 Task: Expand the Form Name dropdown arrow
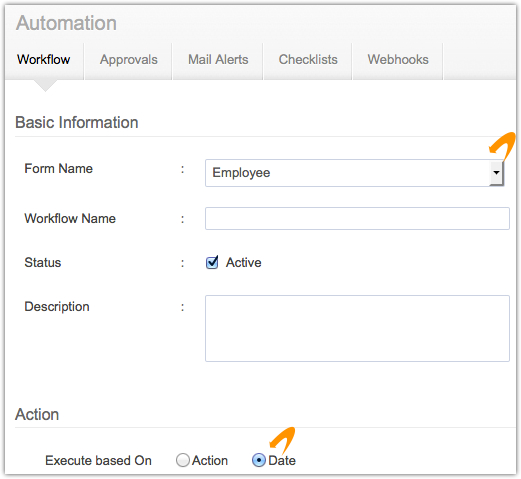(496, 173)
